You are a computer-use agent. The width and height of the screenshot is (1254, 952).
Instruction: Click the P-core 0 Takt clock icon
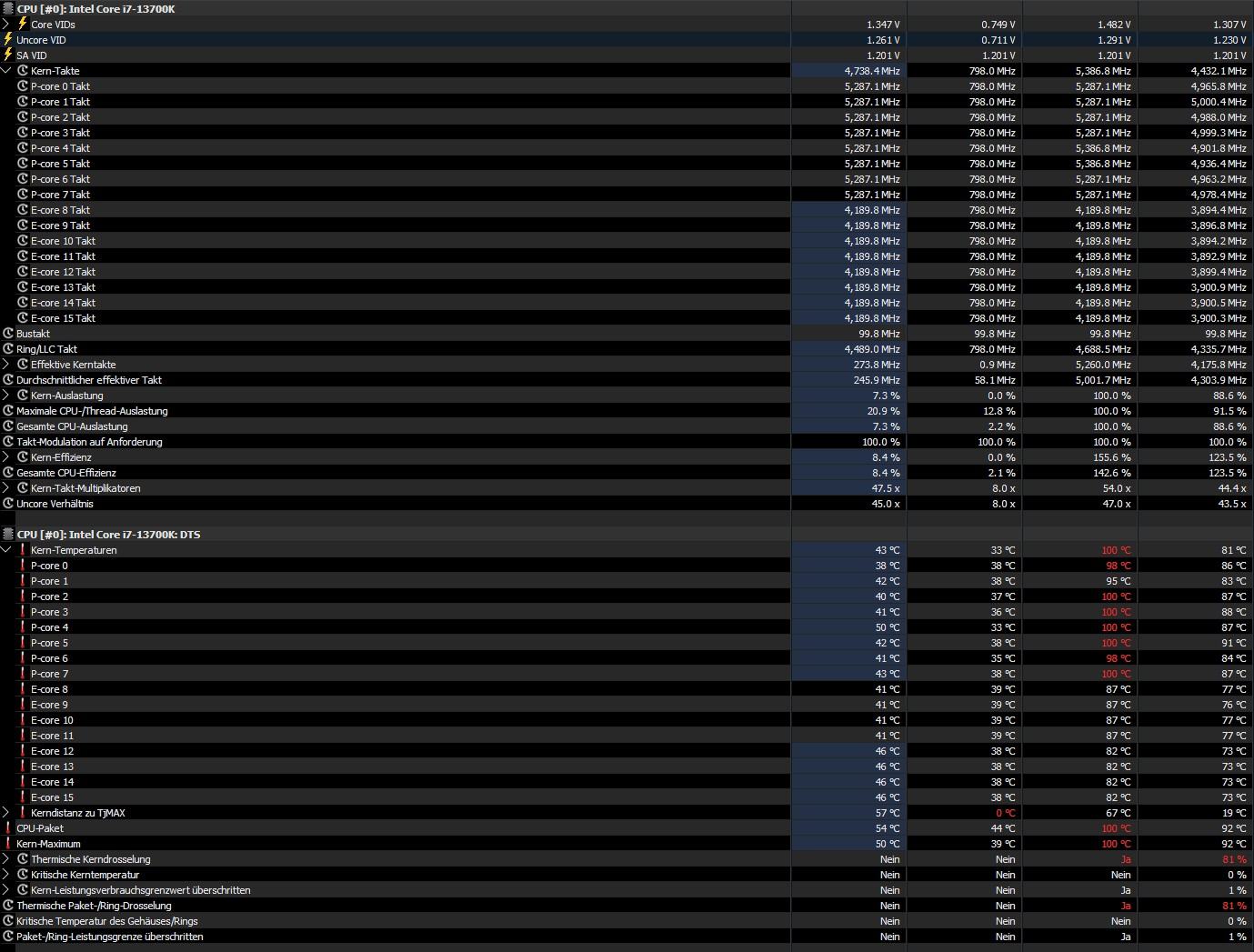(x=23, y=86)
